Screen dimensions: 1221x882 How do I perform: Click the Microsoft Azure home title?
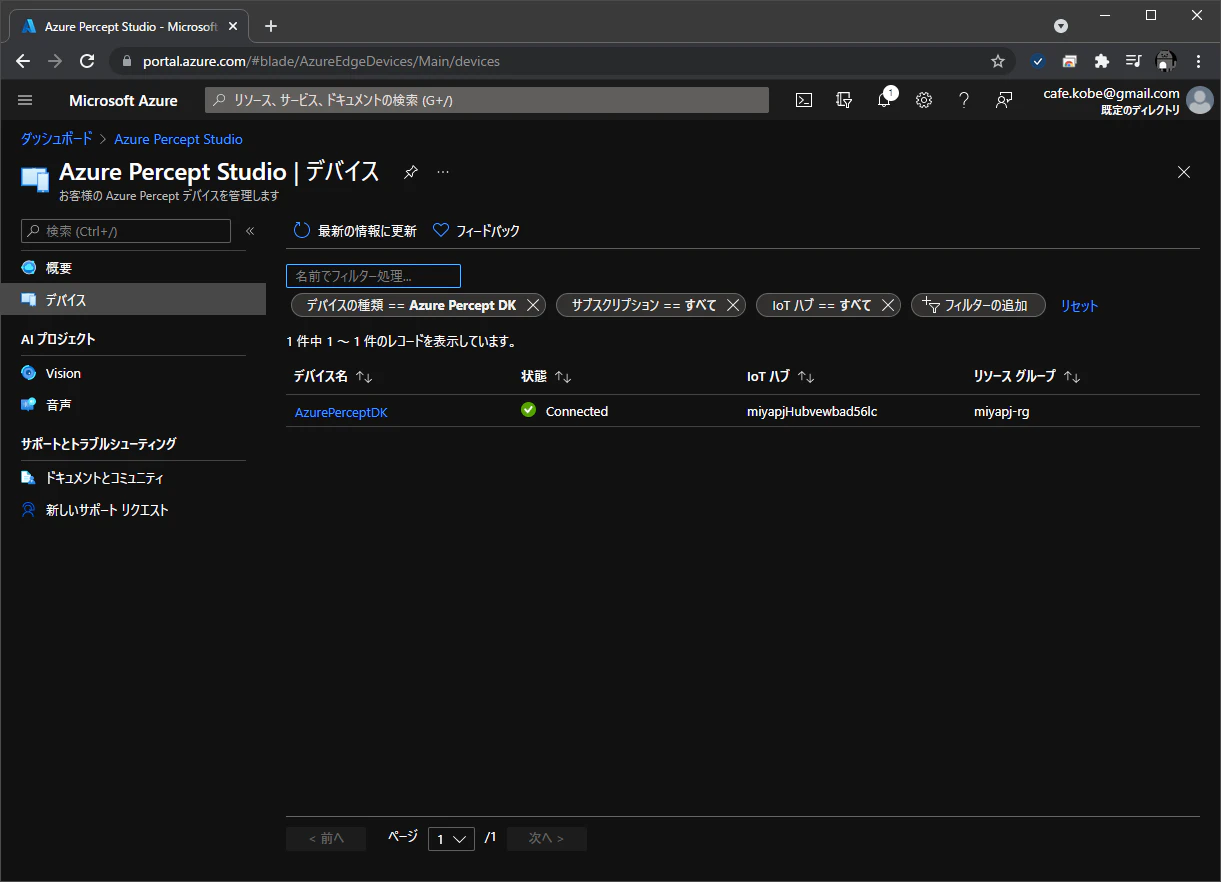(123, 100)
